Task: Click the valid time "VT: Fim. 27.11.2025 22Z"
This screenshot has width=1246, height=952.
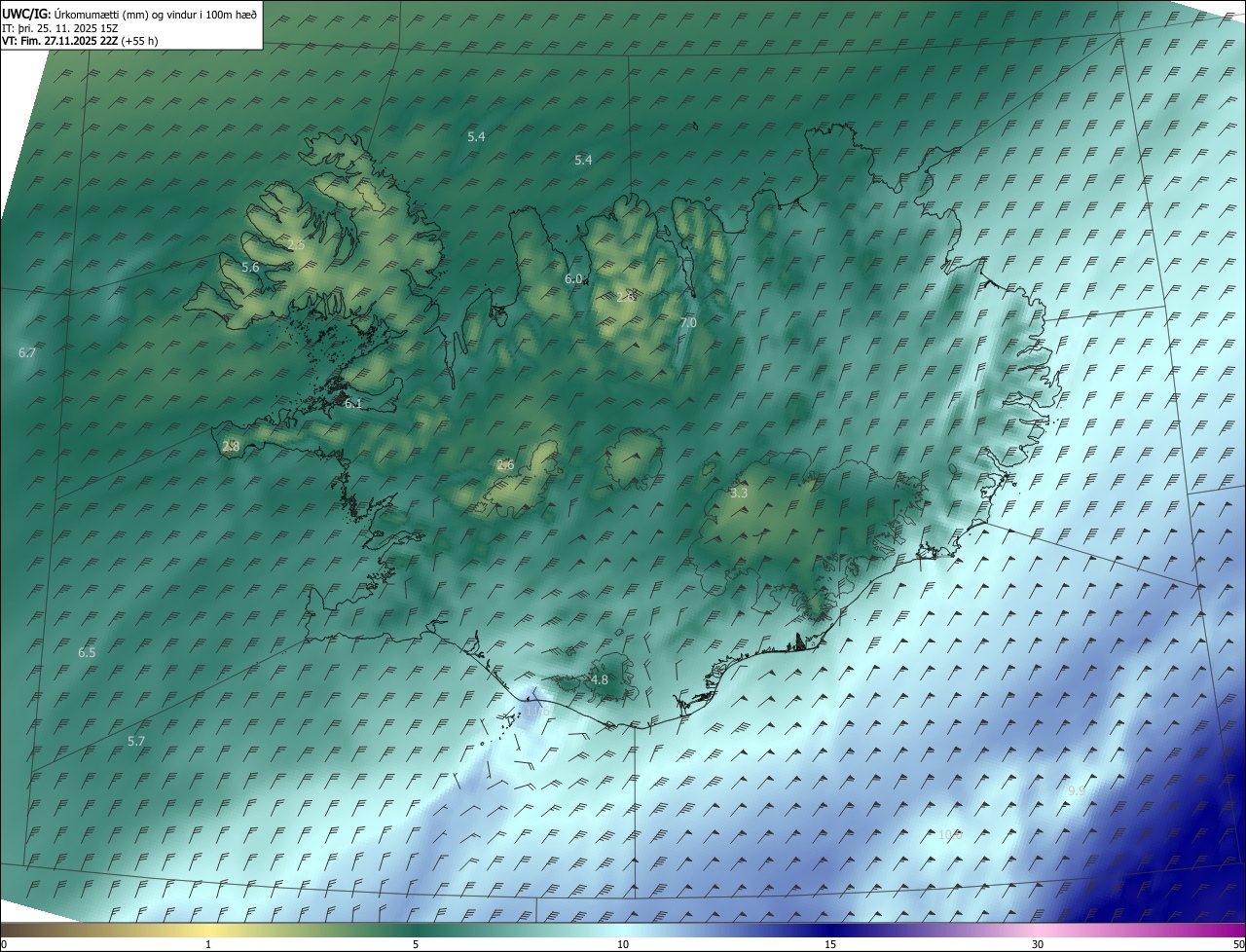Action: (60, 41)
